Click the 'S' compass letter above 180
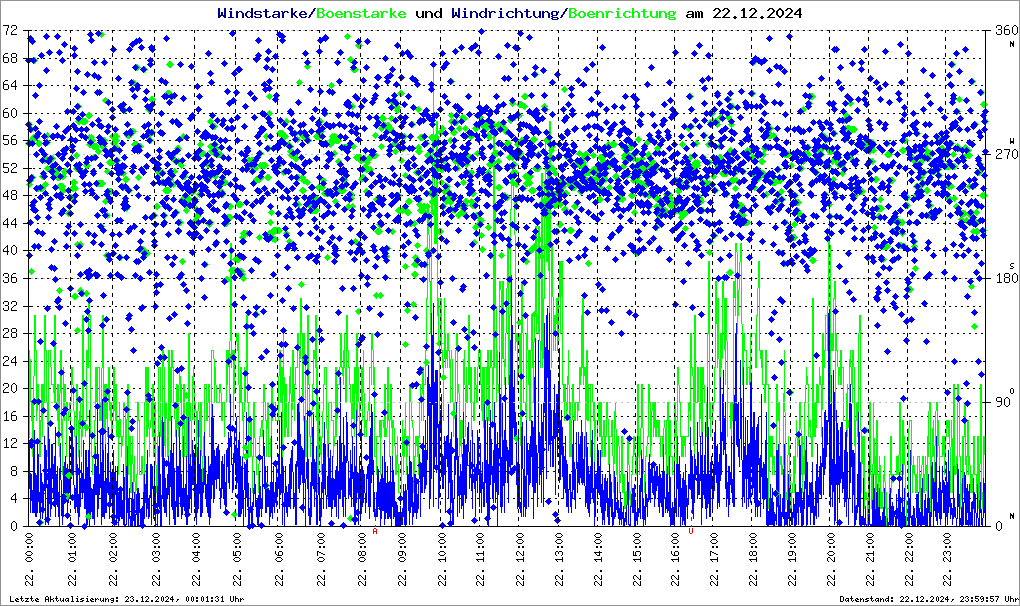The height and width of the screenshot is (606, 1020). point(1012,266)
